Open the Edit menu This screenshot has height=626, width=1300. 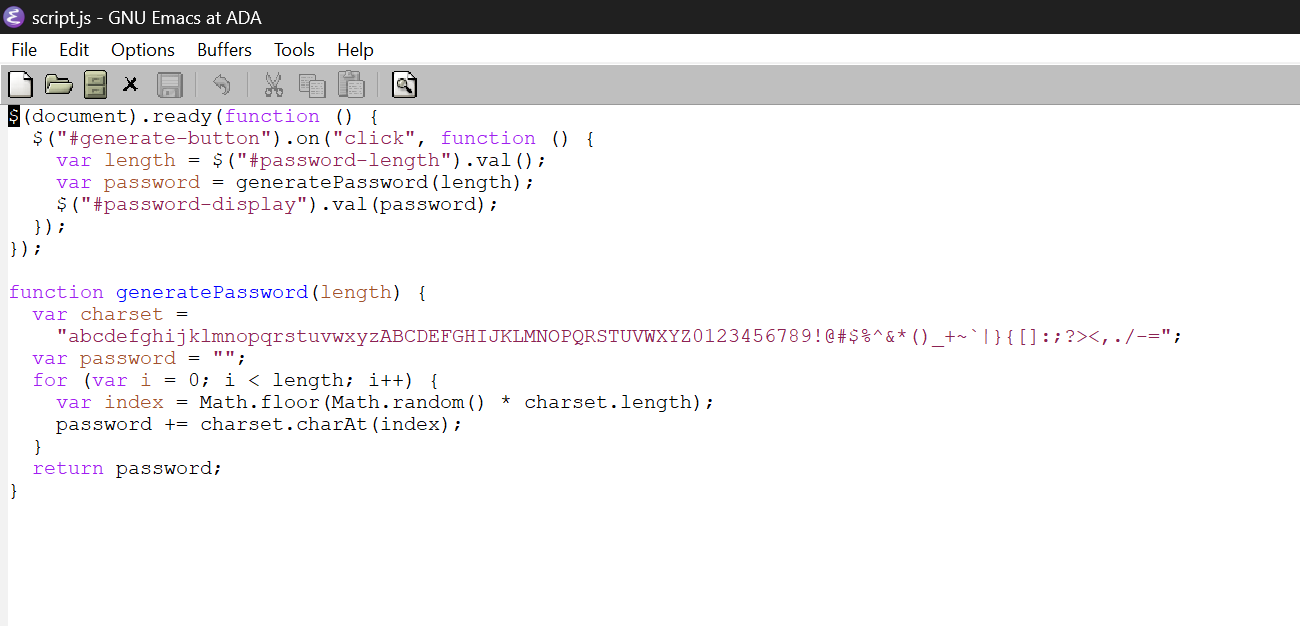pyautogui.click(x=73, y=49)
